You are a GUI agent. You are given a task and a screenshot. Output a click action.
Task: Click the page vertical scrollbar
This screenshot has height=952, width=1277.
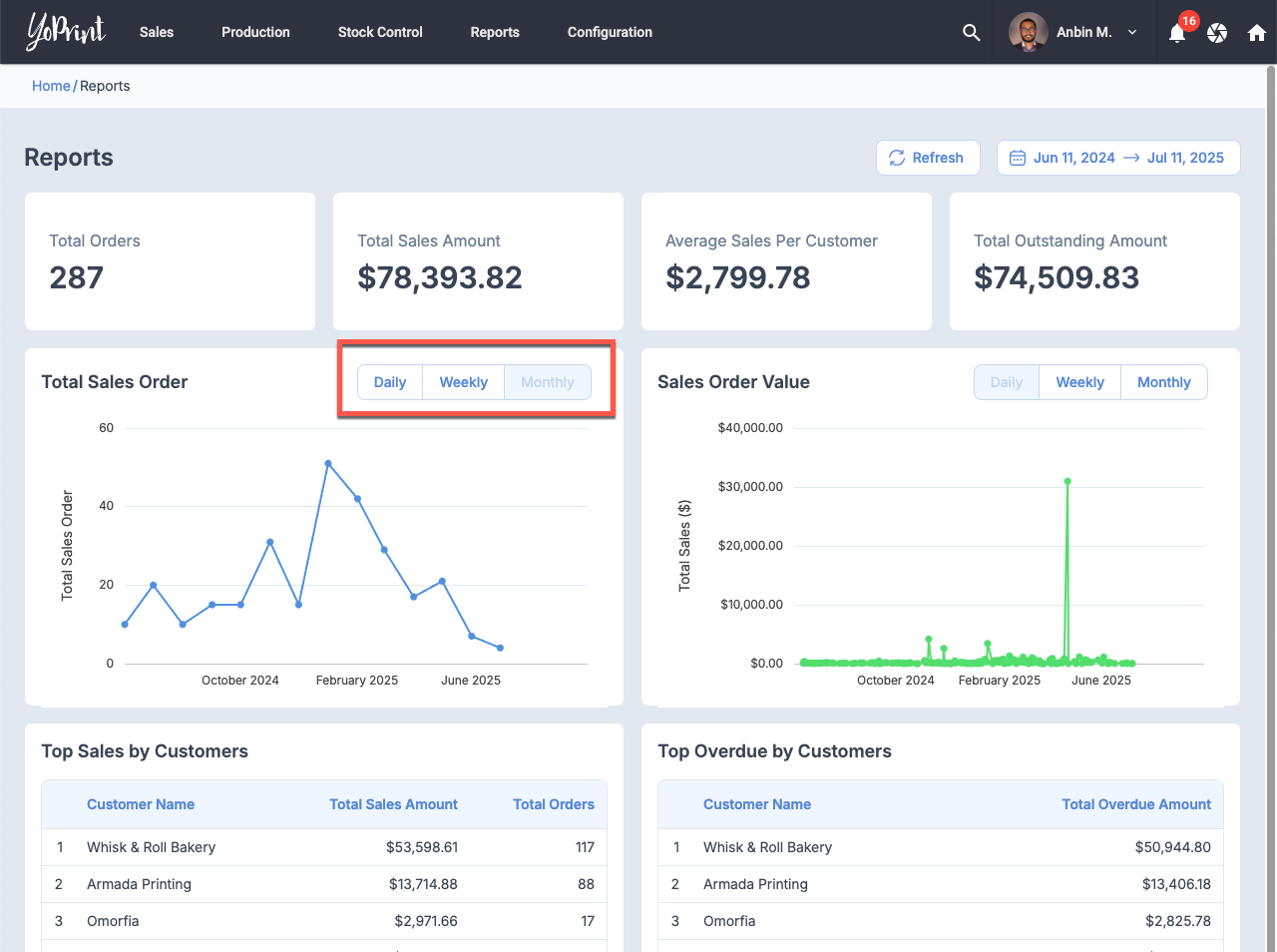coord(1270,399)
